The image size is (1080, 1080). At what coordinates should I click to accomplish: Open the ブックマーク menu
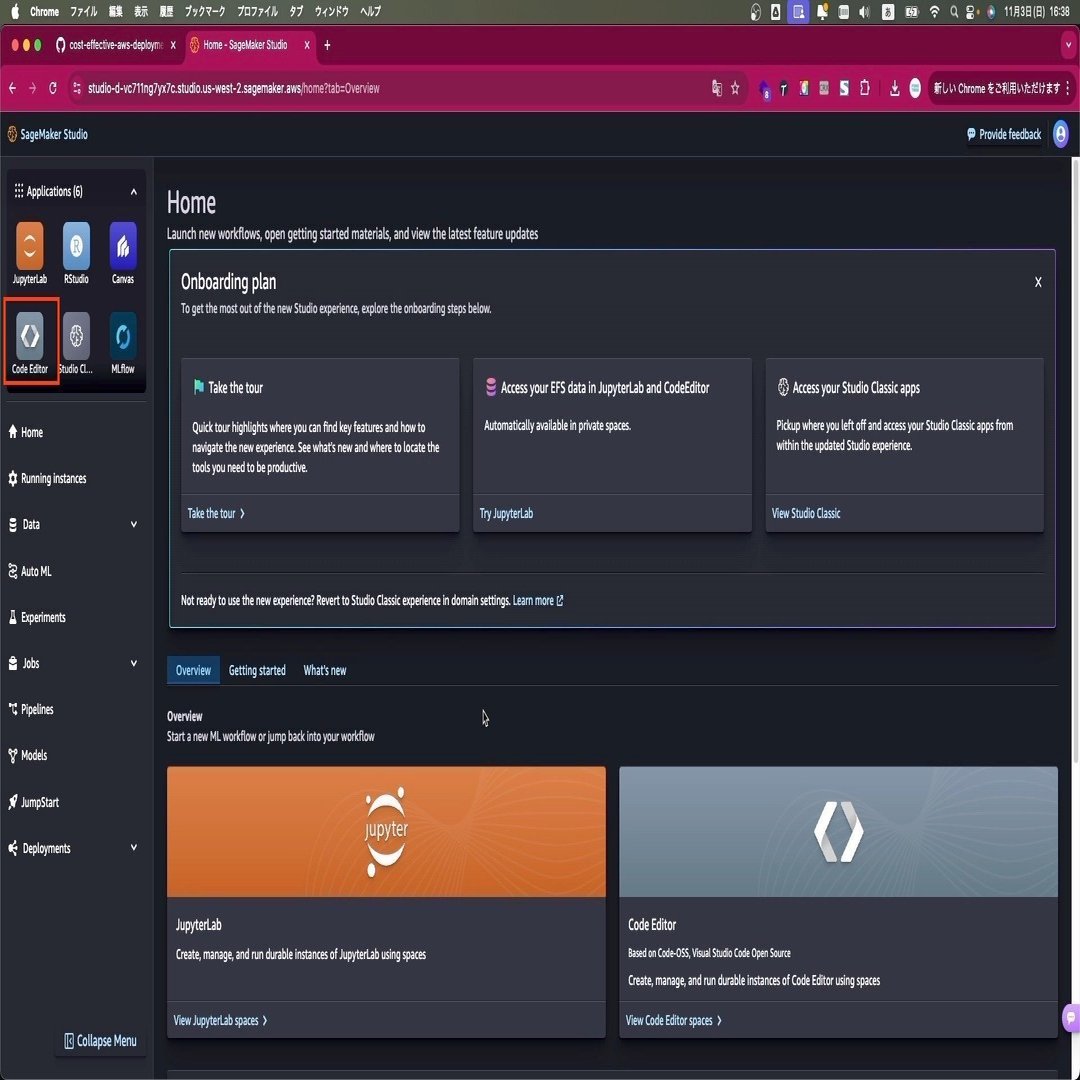pyautogui.click(x=205, y=12)
